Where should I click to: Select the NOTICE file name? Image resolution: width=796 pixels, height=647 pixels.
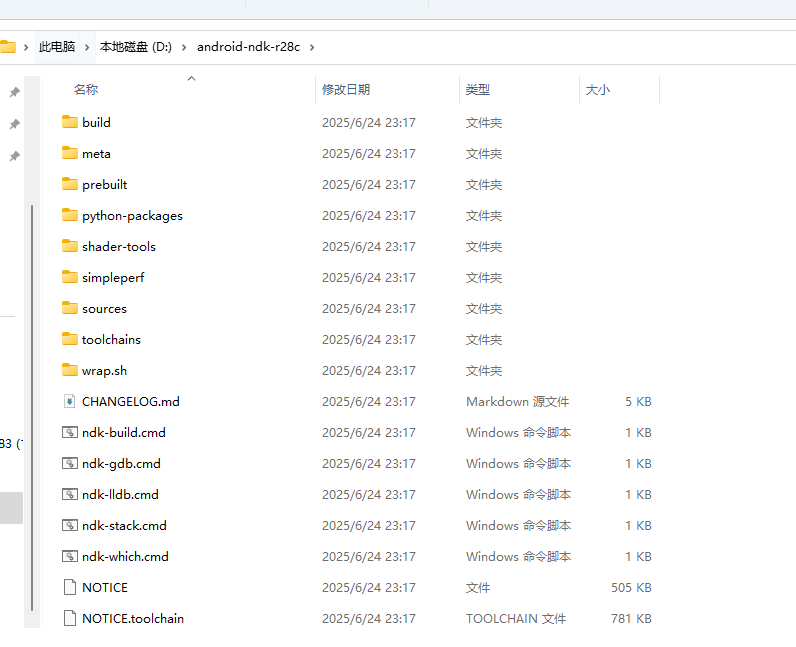click(x=105, y=587)
